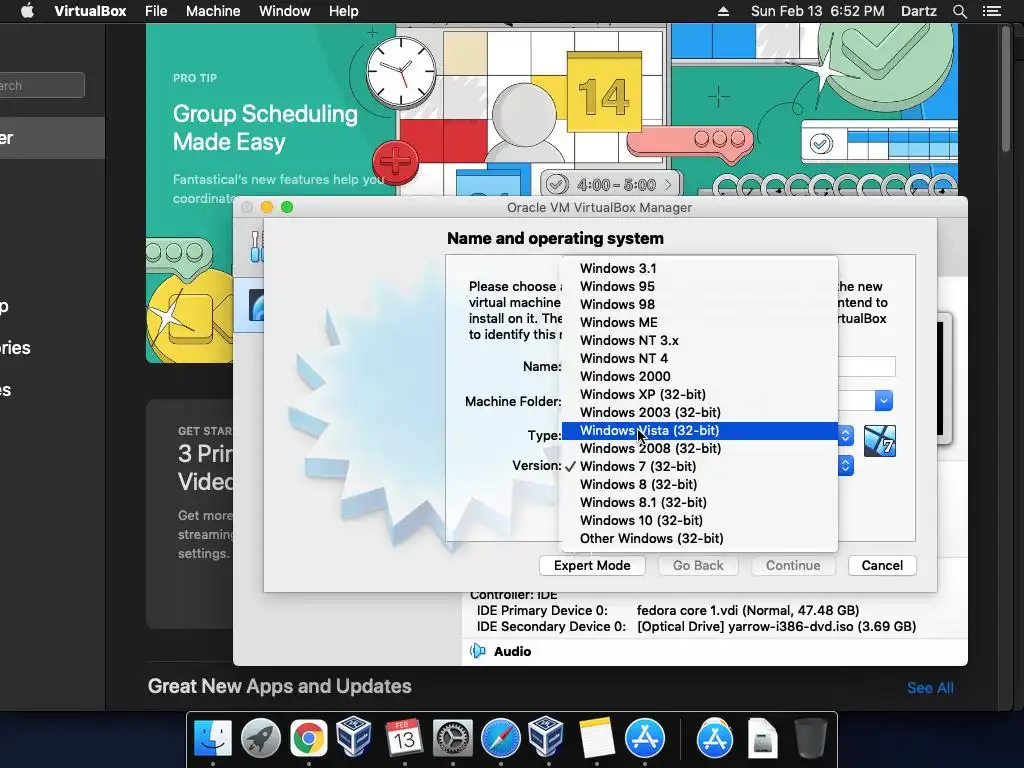Image resolution: width=1024 pixels, height=768 pixels.
Task: Click Group Scheduling Made Easy banner
Action: (x=265, y=128)
